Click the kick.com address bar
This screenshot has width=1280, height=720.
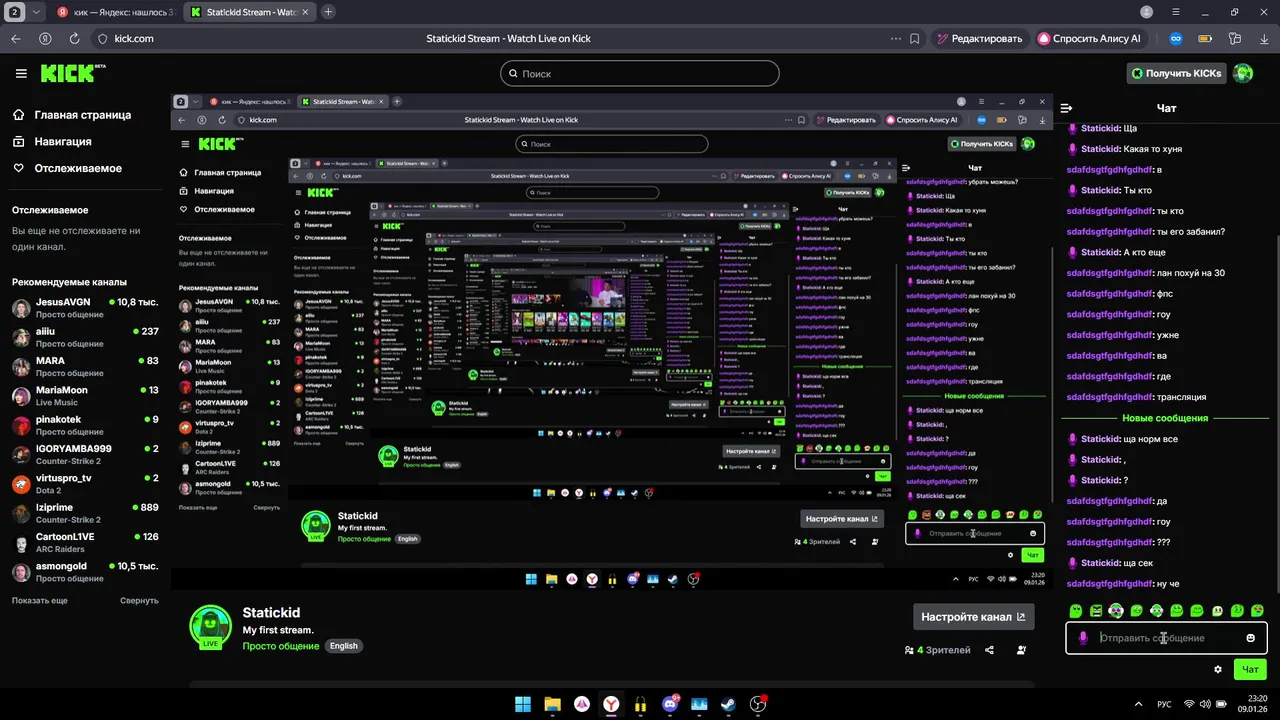click(134, 39)
